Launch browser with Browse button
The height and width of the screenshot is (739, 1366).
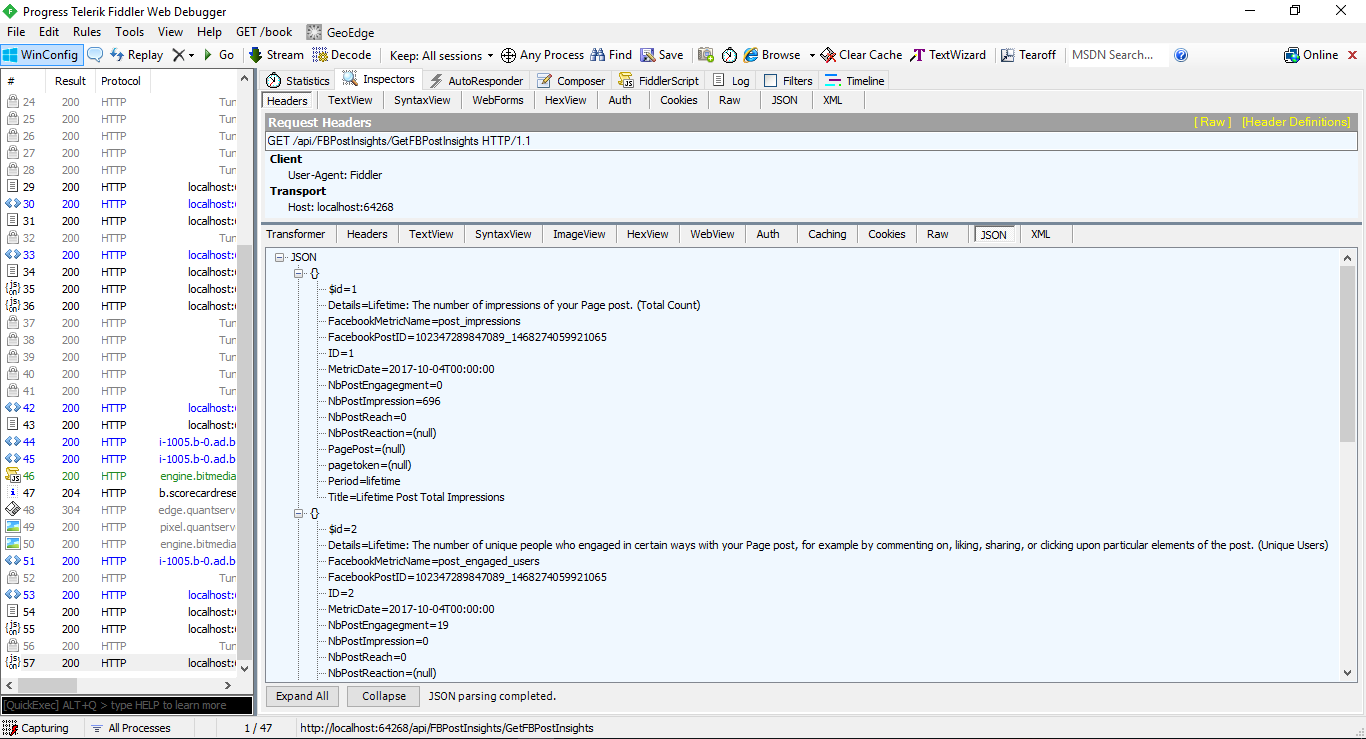click(x=772, y=55)
